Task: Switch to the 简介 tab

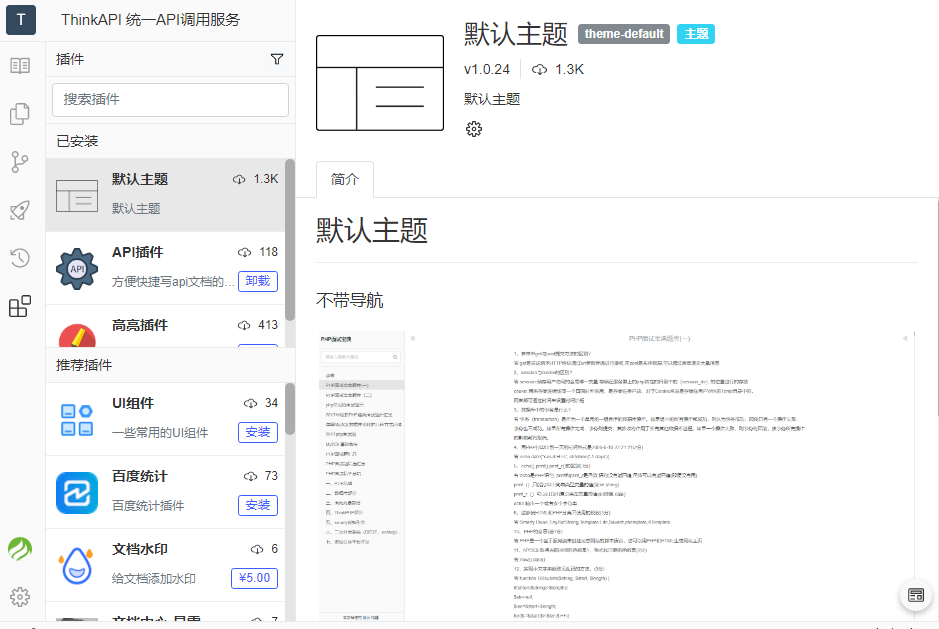Action: (x=345, y=179)
